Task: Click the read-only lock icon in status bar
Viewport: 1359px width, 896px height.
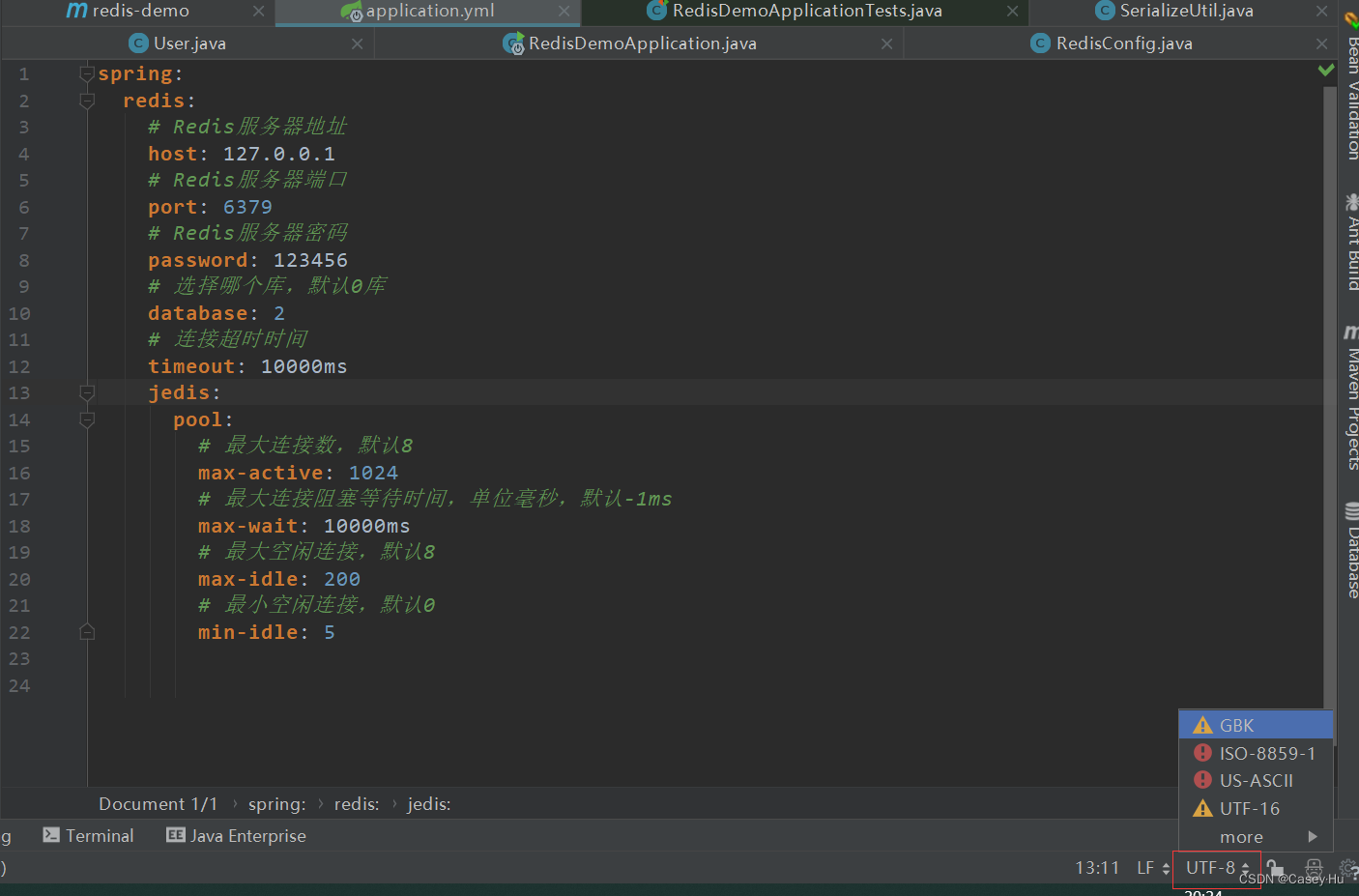Action: (x=1274, y=868)
